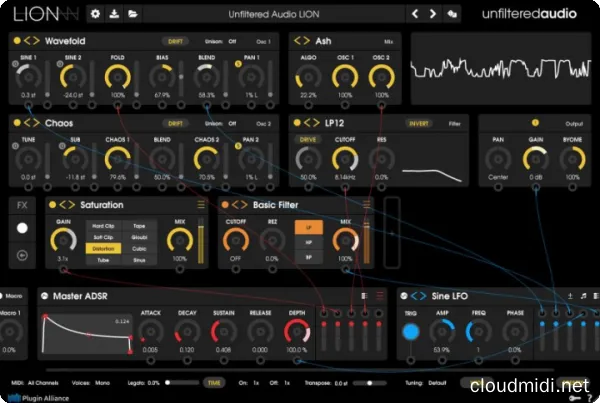Toggle DRIFT on the Chaos oscillator
Image resolution: width=600 pixels, height=403 pixels.
click(x=176, y=123)
